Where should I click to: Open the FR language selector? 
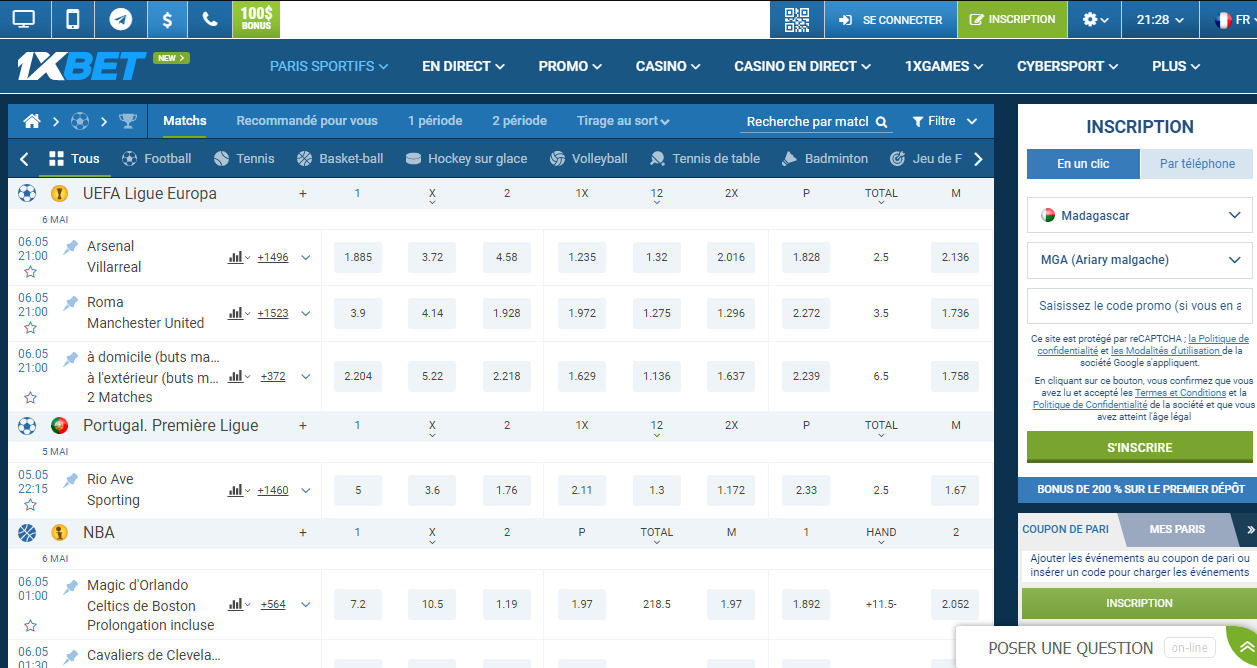pyautogui.click(x=1234, y=19)
